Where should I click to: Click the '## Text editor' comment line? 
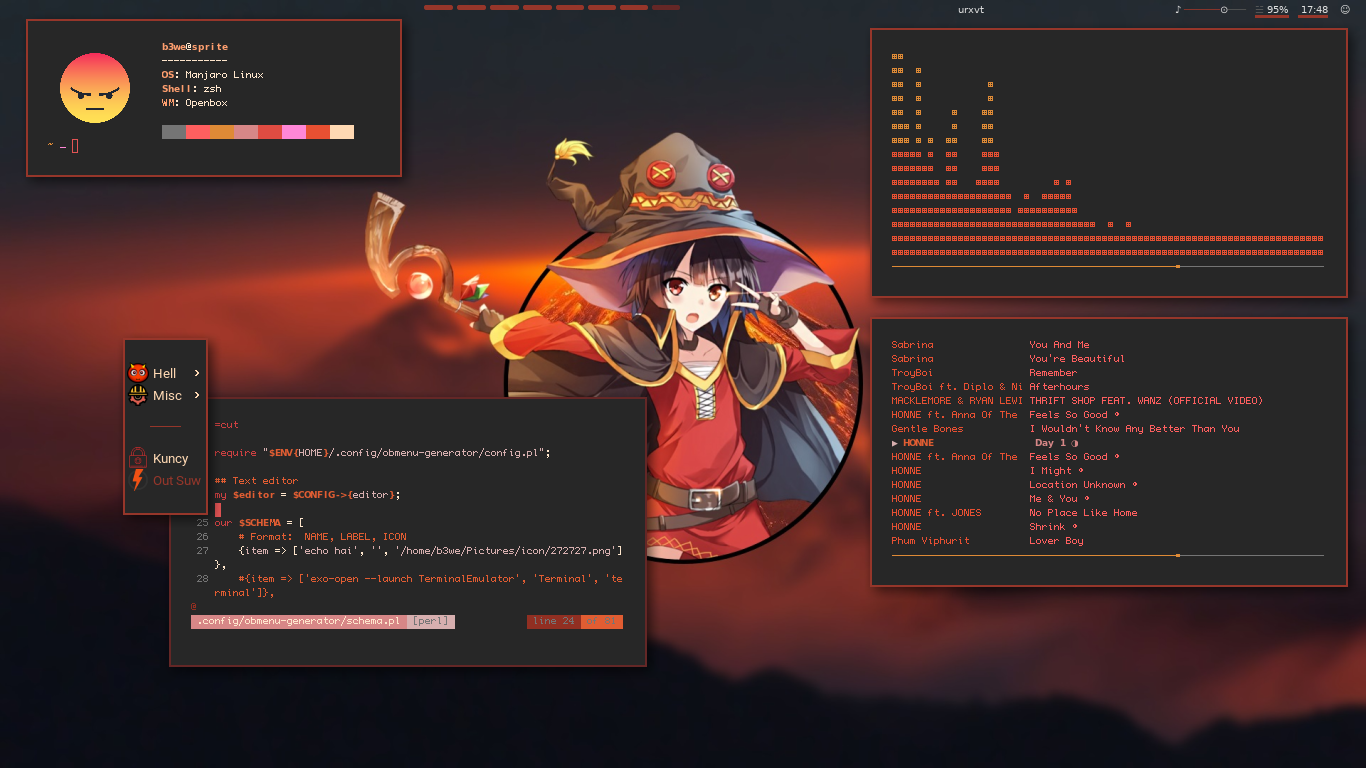tap(256, 481)
